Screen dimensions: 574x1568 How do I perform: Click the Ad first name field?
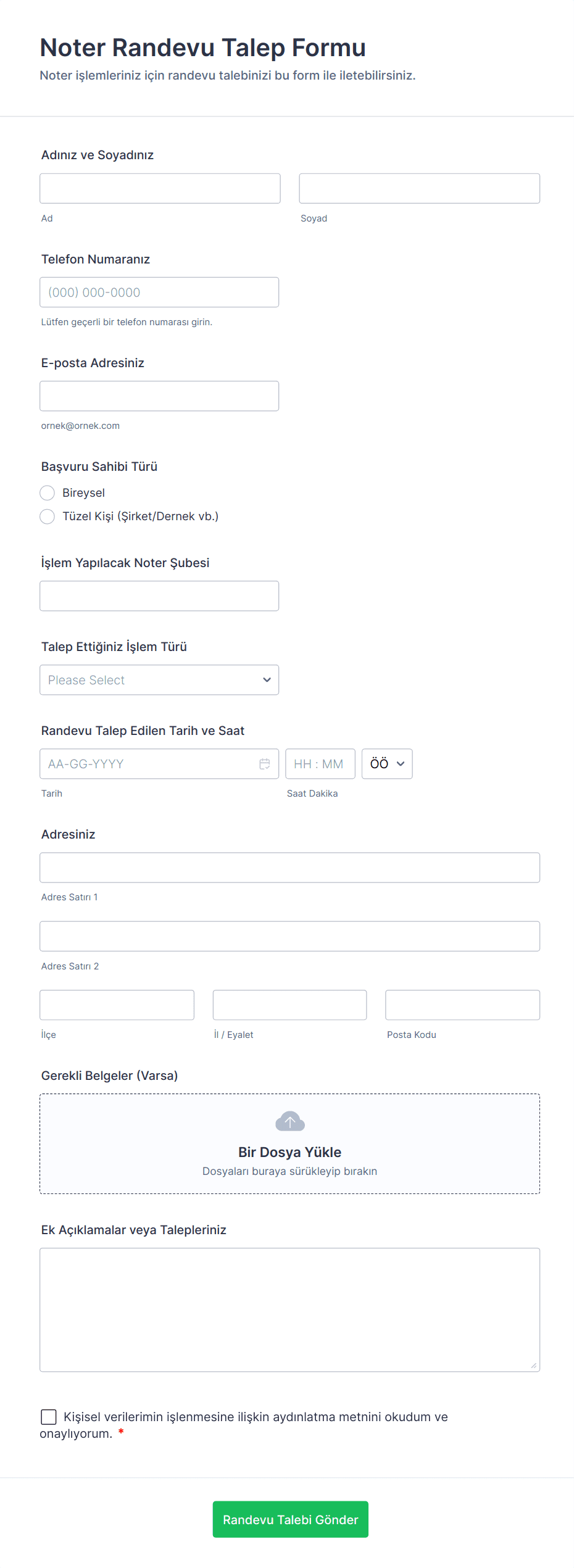(160, 189)
